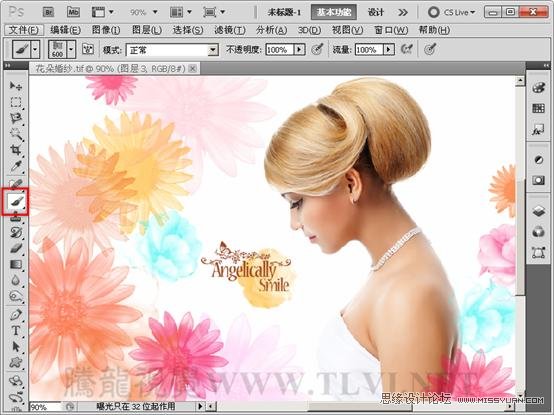Open the Masks panel icon
Image resolution: width=554 pixels, height=415 pixels.
538,180
